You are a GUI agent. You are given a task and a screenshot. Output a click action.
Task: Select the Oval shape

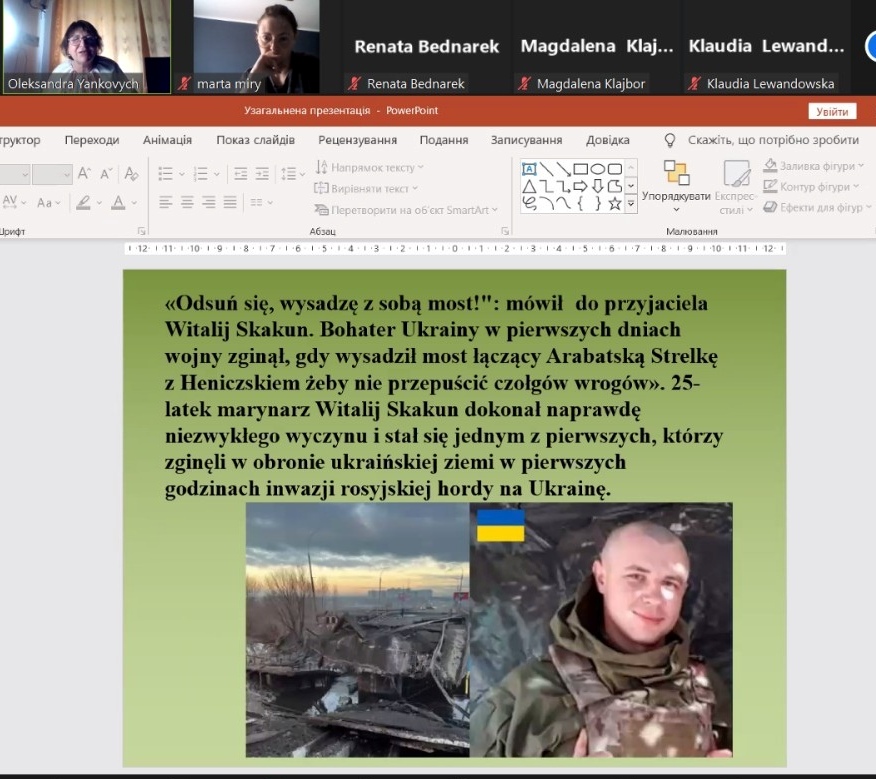tap(598, 169)
